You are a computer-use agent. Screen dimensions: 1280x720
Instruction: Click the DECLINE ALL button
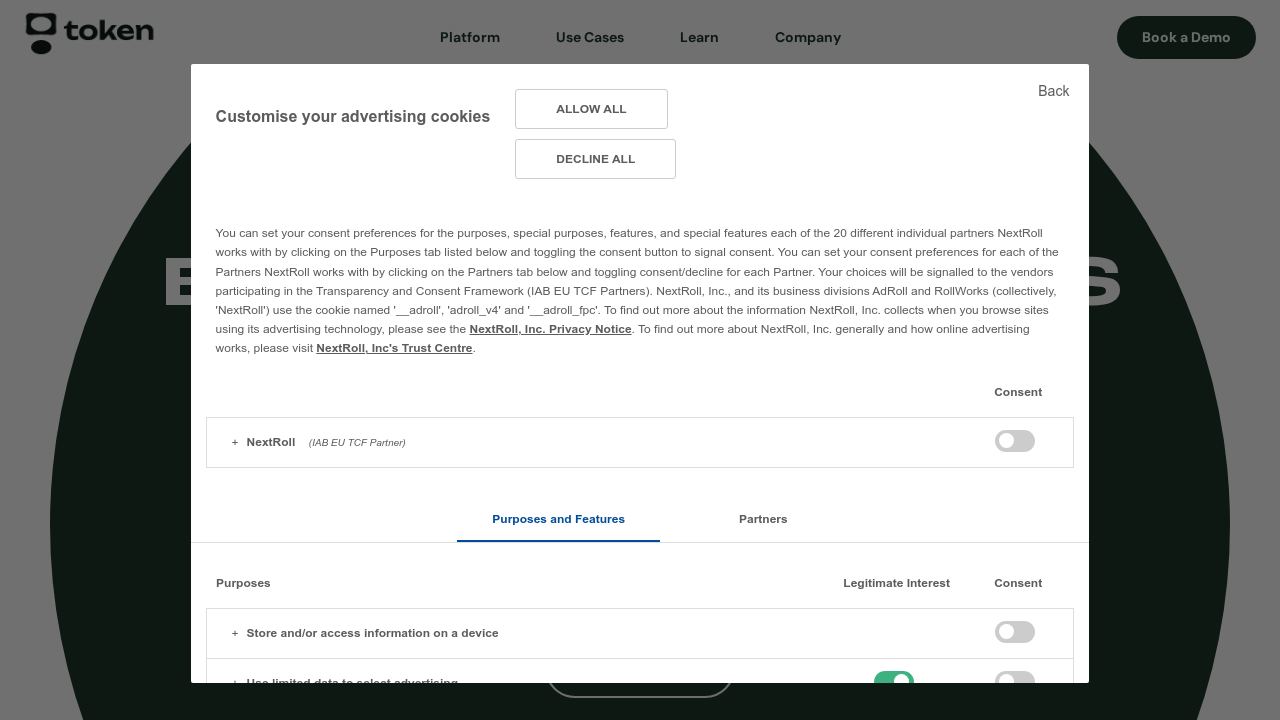(x=595, y=158)
